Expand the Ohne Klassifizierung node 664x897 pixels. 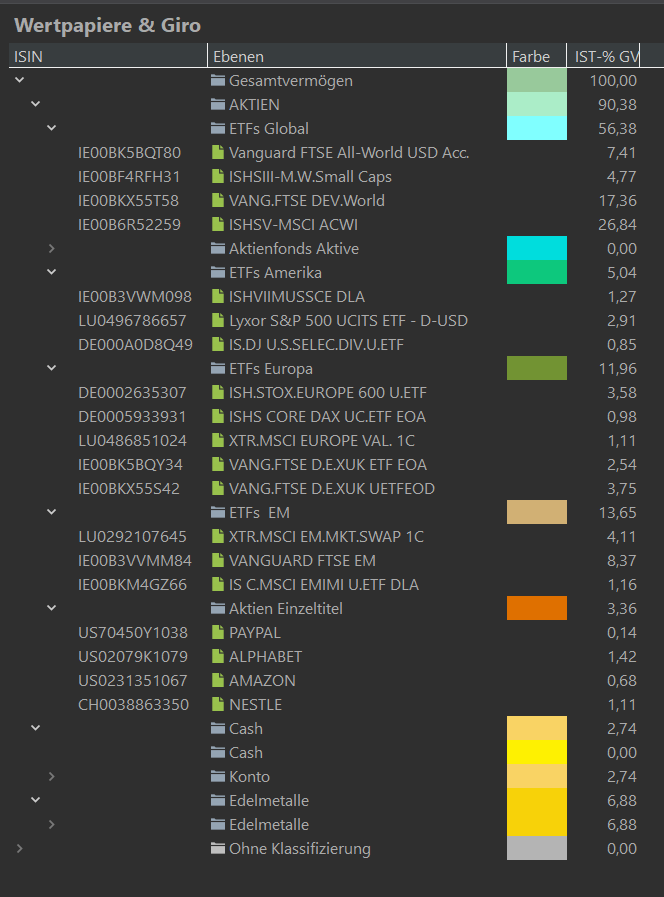(19, 848)
